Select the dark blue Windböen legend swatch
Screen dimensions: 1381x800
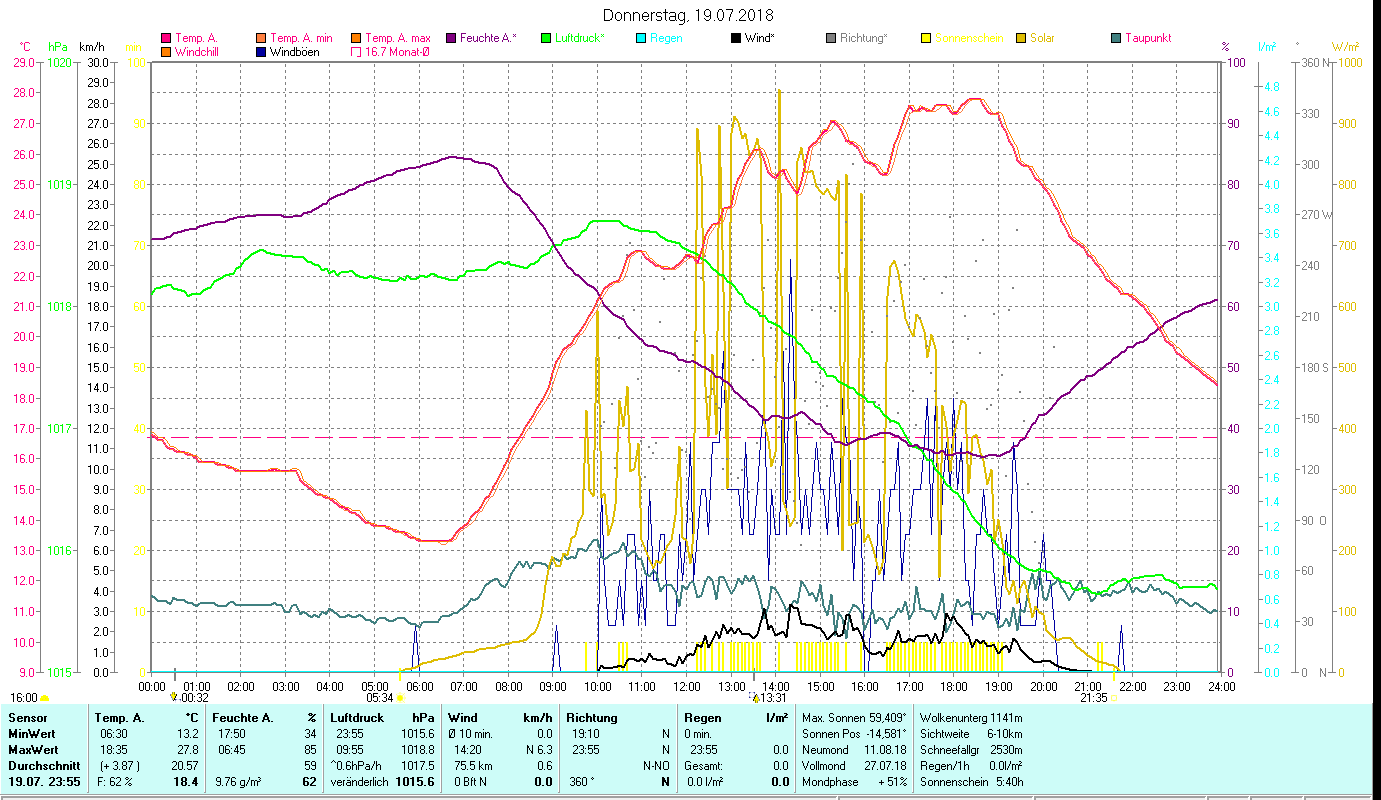(x=261, y=52)
